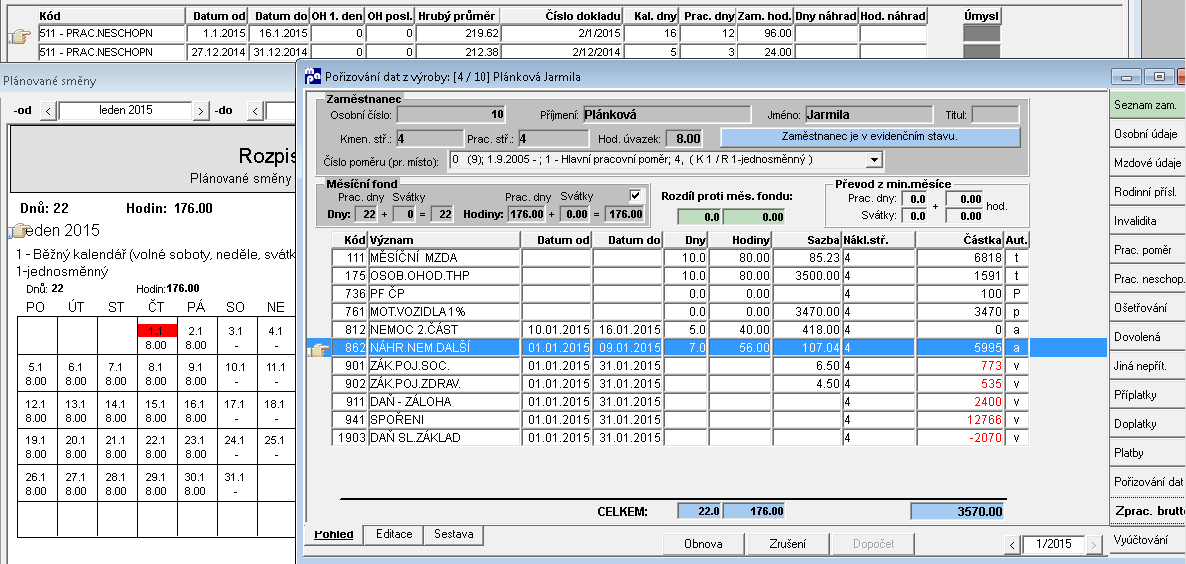Viewport: 1186px width, 564px height.
Task: Open Vyúčtování in the side menu
Action: 1147,539
